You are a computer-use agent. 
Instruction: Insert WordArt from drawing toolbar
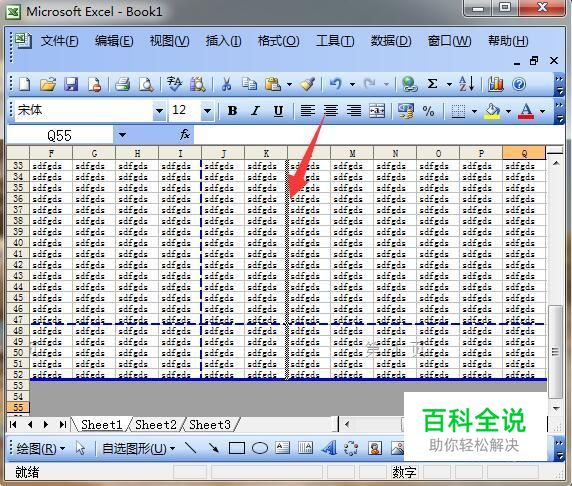329,448
